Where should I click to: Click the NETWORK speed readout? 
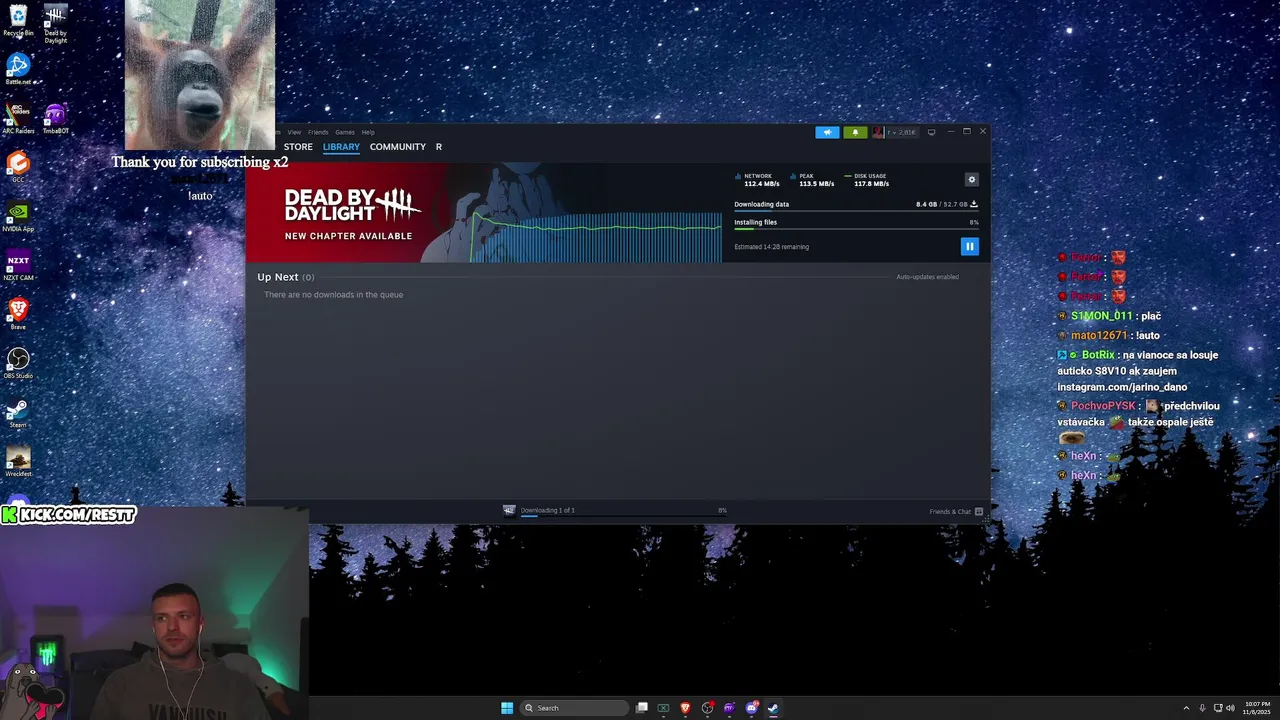click(758, 180)
